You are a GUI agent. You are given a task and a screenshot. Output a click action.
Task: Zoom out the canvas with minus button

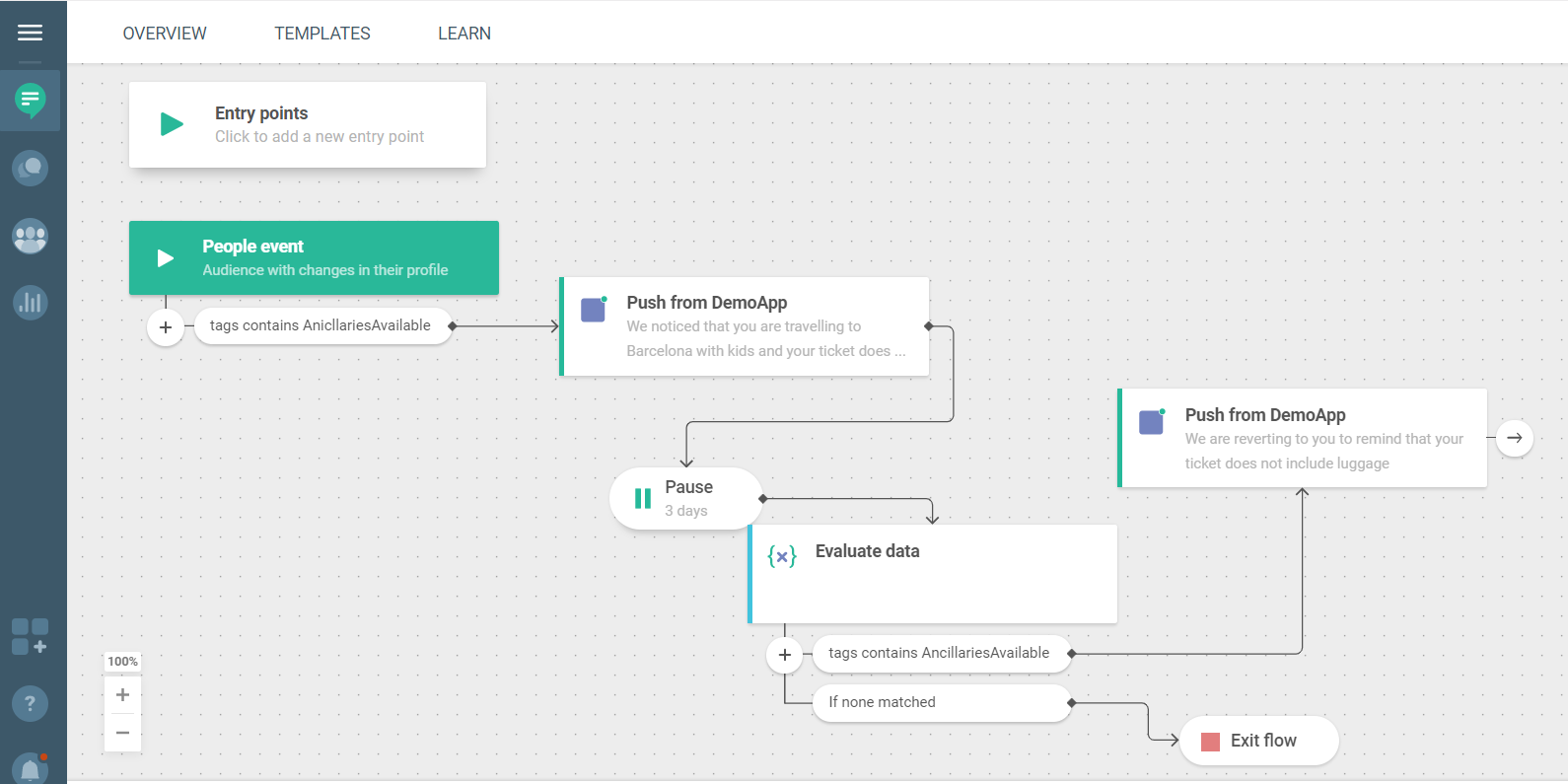click(x=123, y=733)
